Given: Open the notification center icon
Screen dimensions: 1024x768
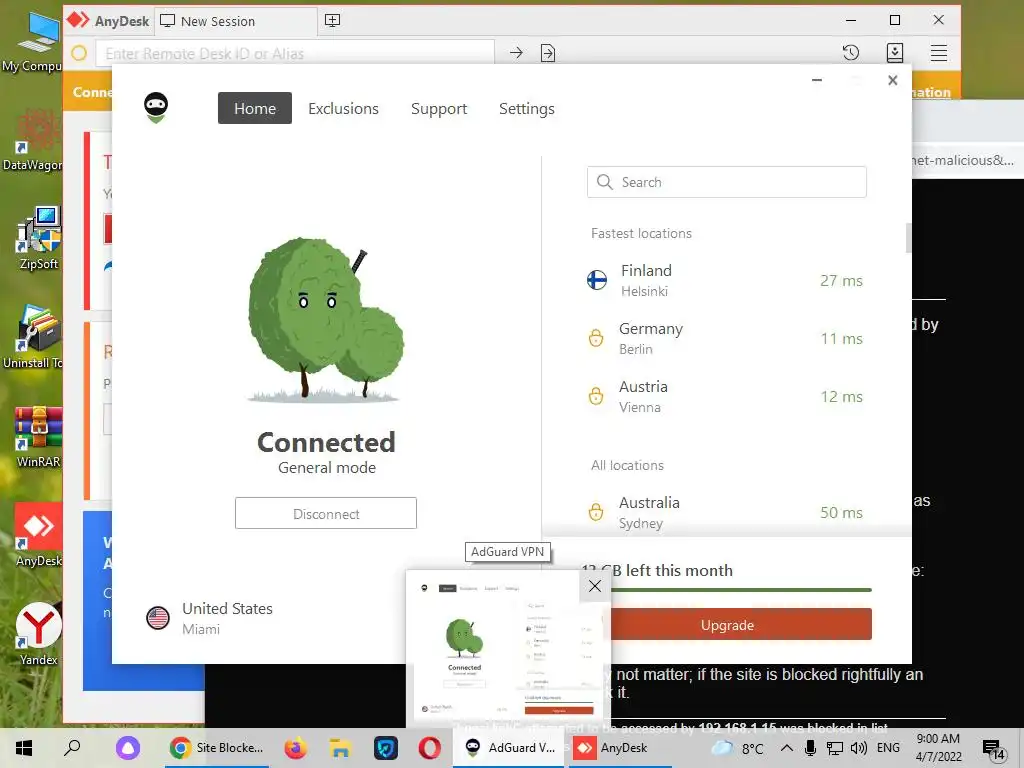Looking at the screenshot, I should tap(993, 748).
